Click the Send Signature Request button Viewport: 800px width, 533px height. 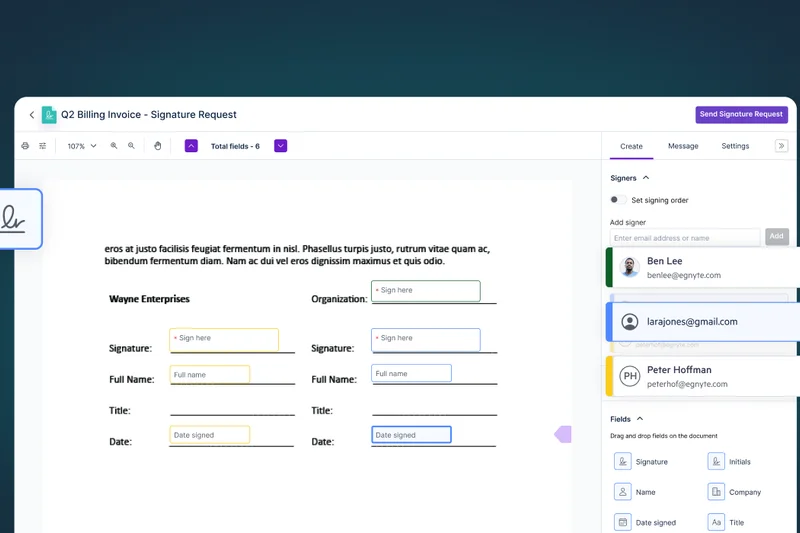(741, 115)
